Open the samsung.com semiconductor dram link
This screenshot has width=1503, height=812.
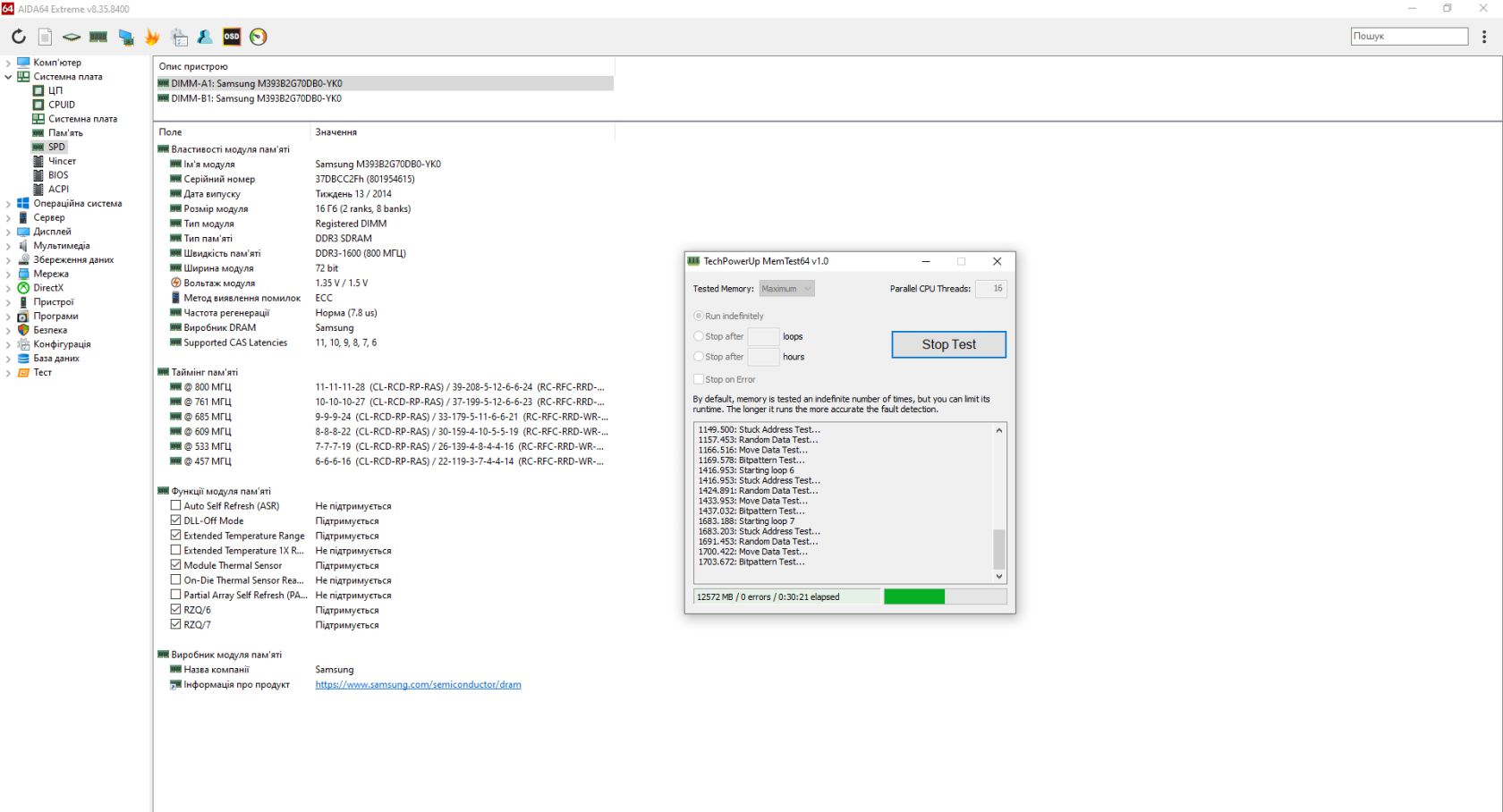tap(418, 685)
